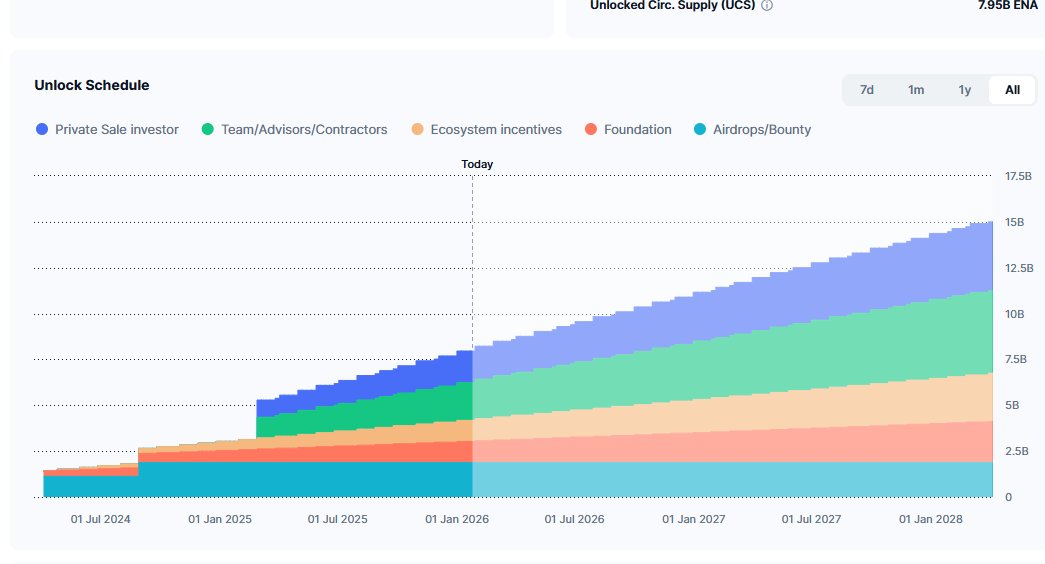Click the Today marker label

pos(477,164)
